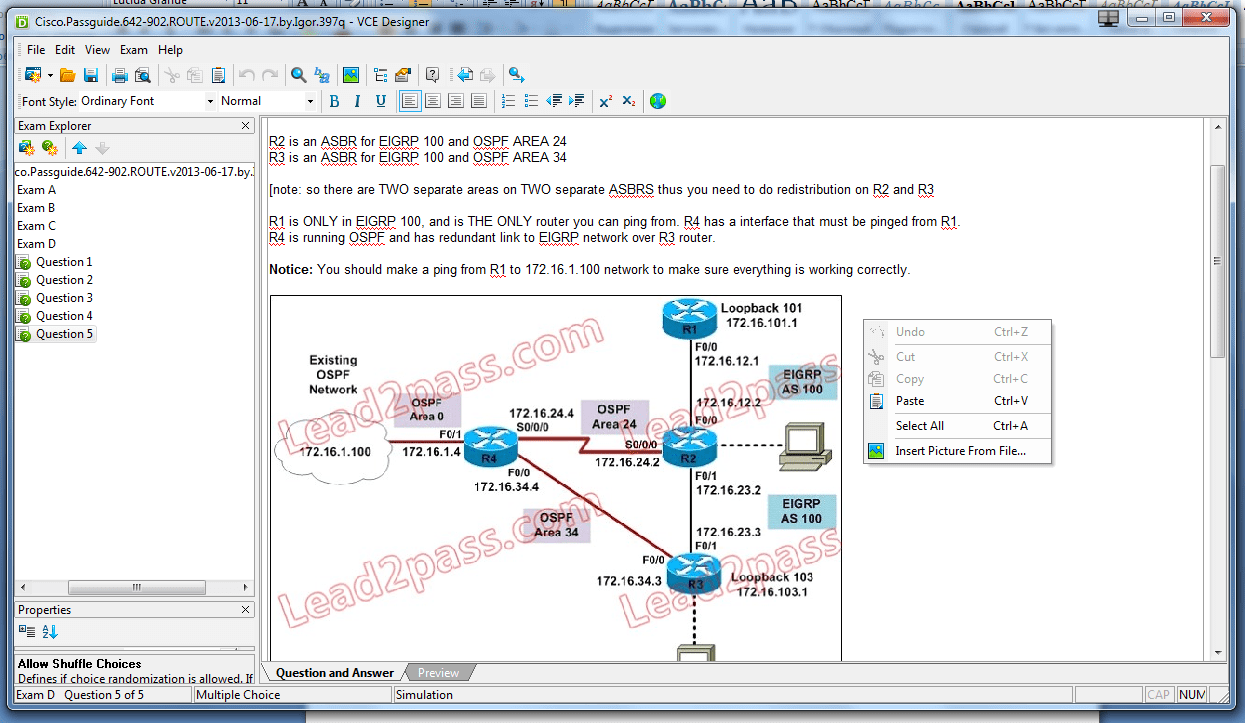Apply Superscript formatting
This screenshot has width=1245, height=723.
606,101
